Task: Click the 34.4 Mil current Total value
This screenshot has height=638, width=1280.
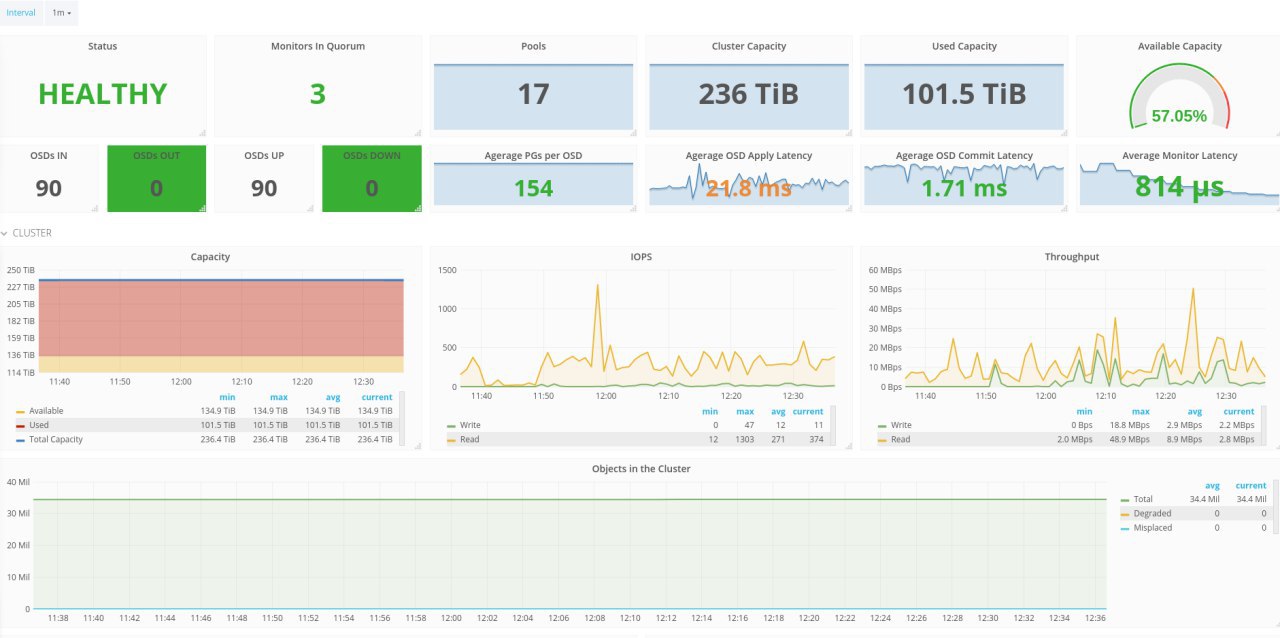Action: [x=1250, y=499]
